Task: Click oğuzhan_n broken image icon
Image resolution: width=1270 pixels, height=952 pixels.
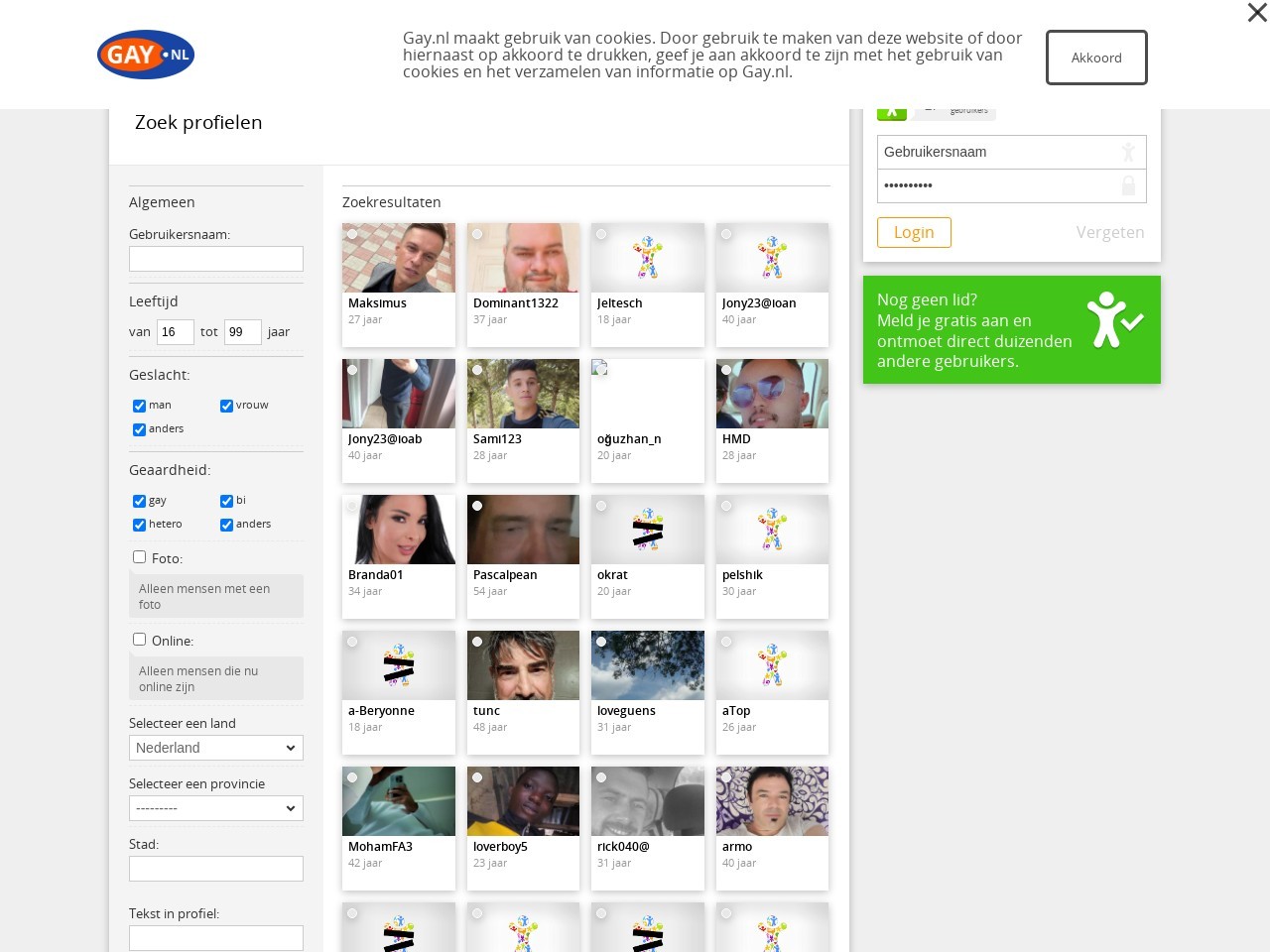Action: point(599,368)
